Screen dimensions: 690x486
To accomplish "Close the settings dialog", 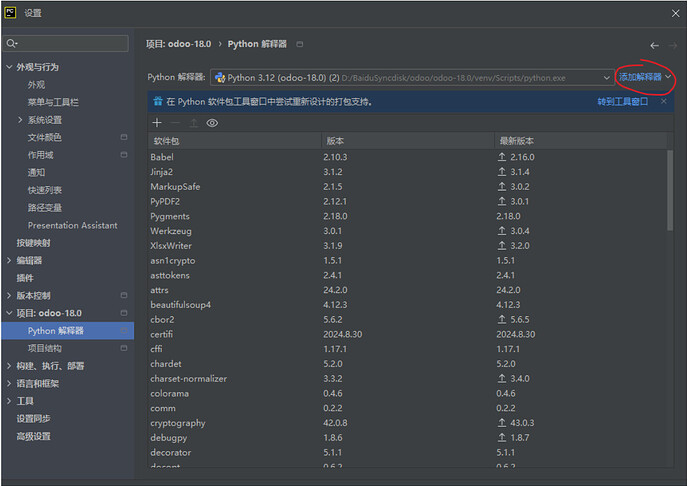I will 675,13.
